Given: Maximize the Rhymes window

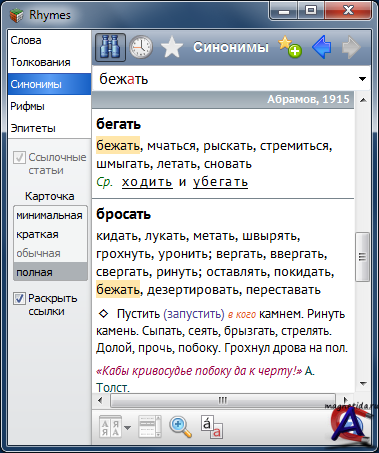Looking at the screenshot, I should pos(311,11).
